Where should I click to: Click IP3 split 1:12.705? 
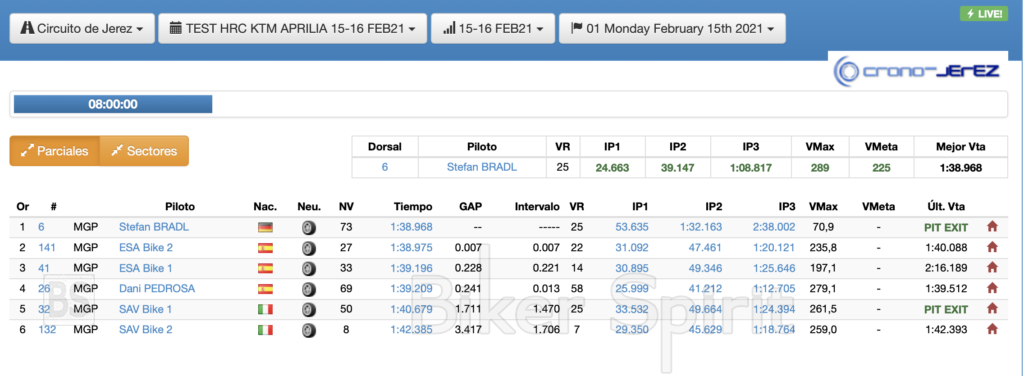click(774, 288)
